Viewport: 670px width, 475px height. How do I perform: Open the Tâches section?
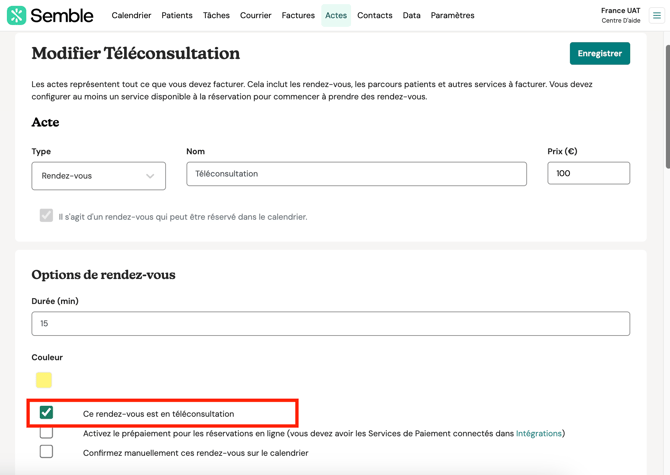216,16
